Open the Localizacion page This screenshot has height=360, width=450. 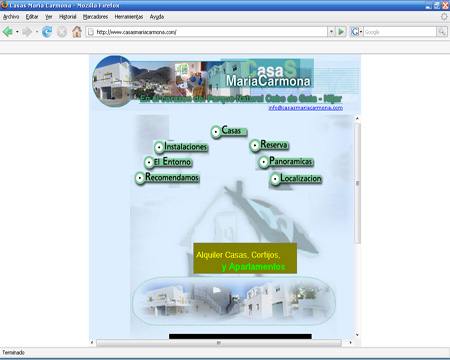[296, 179]
